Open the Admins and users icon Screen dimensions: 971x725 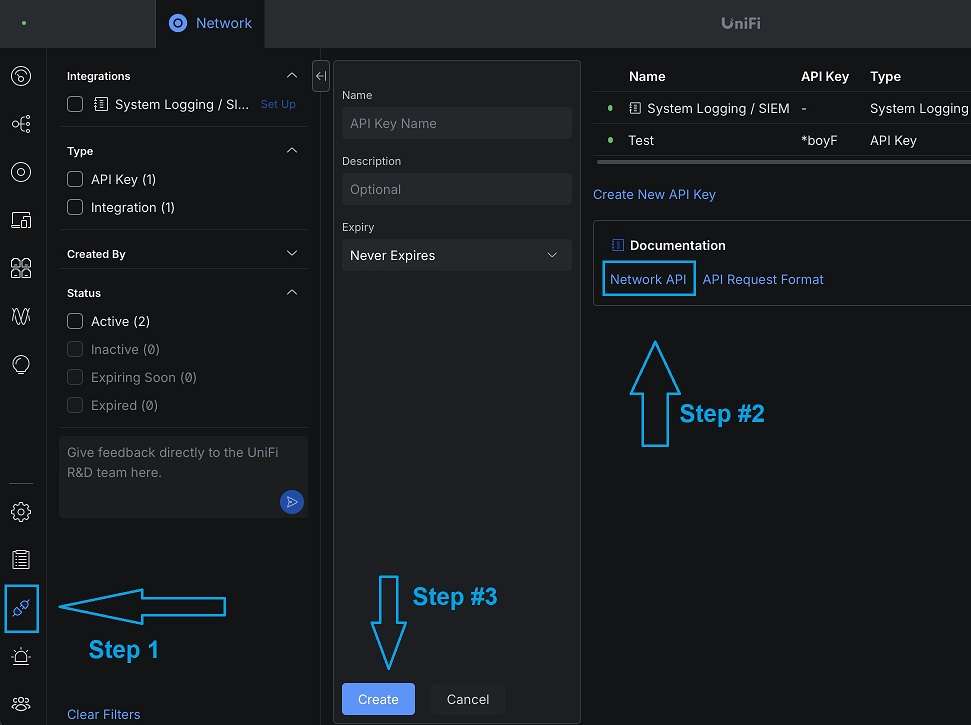pos(21,704)
